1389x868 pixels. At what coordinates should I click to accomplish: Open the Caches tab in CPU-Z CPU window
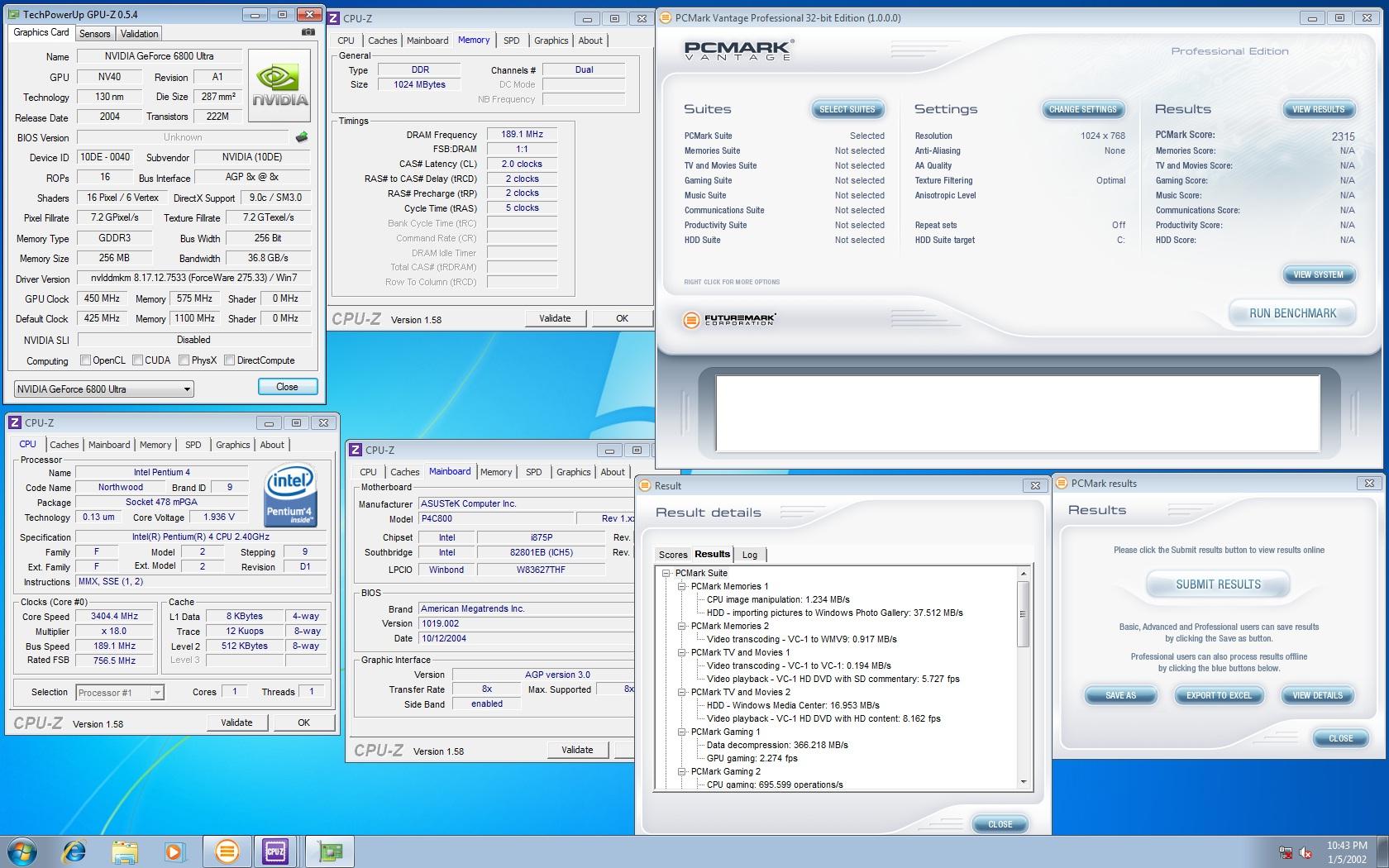(64, 445)
